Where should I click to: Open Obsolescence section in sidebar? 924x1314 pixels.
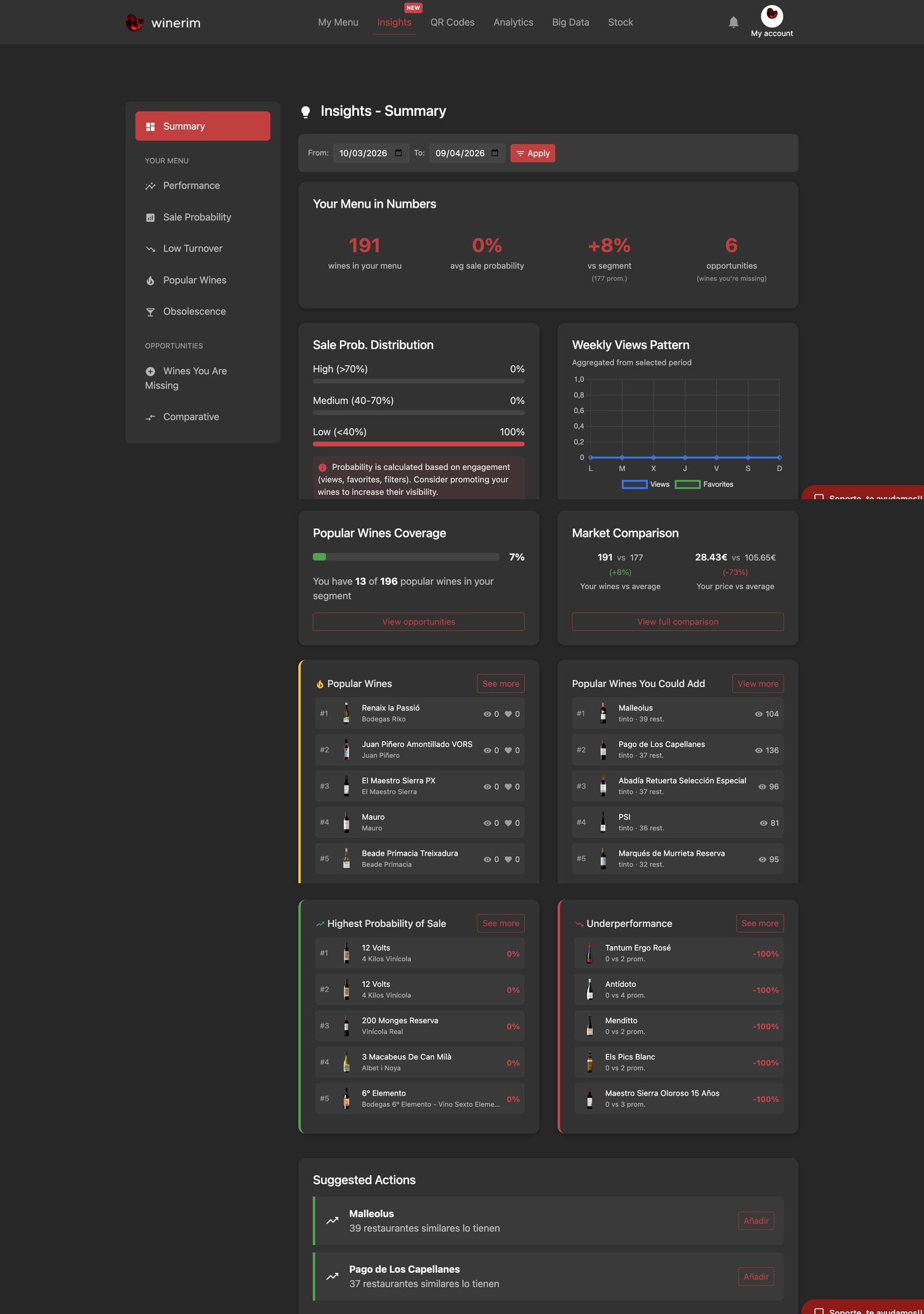(x=203, y=312)
